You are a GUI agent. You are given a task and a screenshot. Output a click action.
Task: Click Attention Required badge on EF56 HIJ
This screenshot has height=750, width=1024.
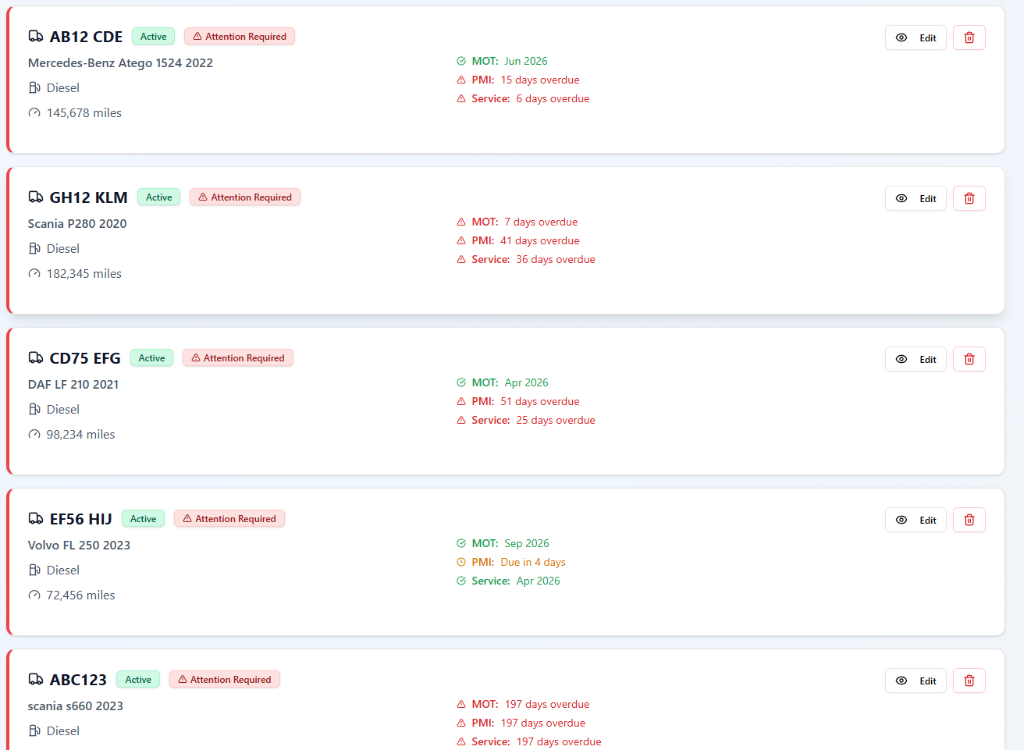pos(229,518)
